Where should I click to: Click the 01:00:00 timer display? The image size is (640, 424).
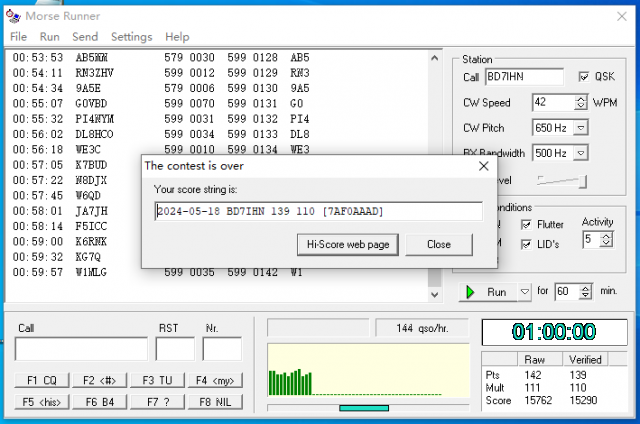[x=554, y=332]
